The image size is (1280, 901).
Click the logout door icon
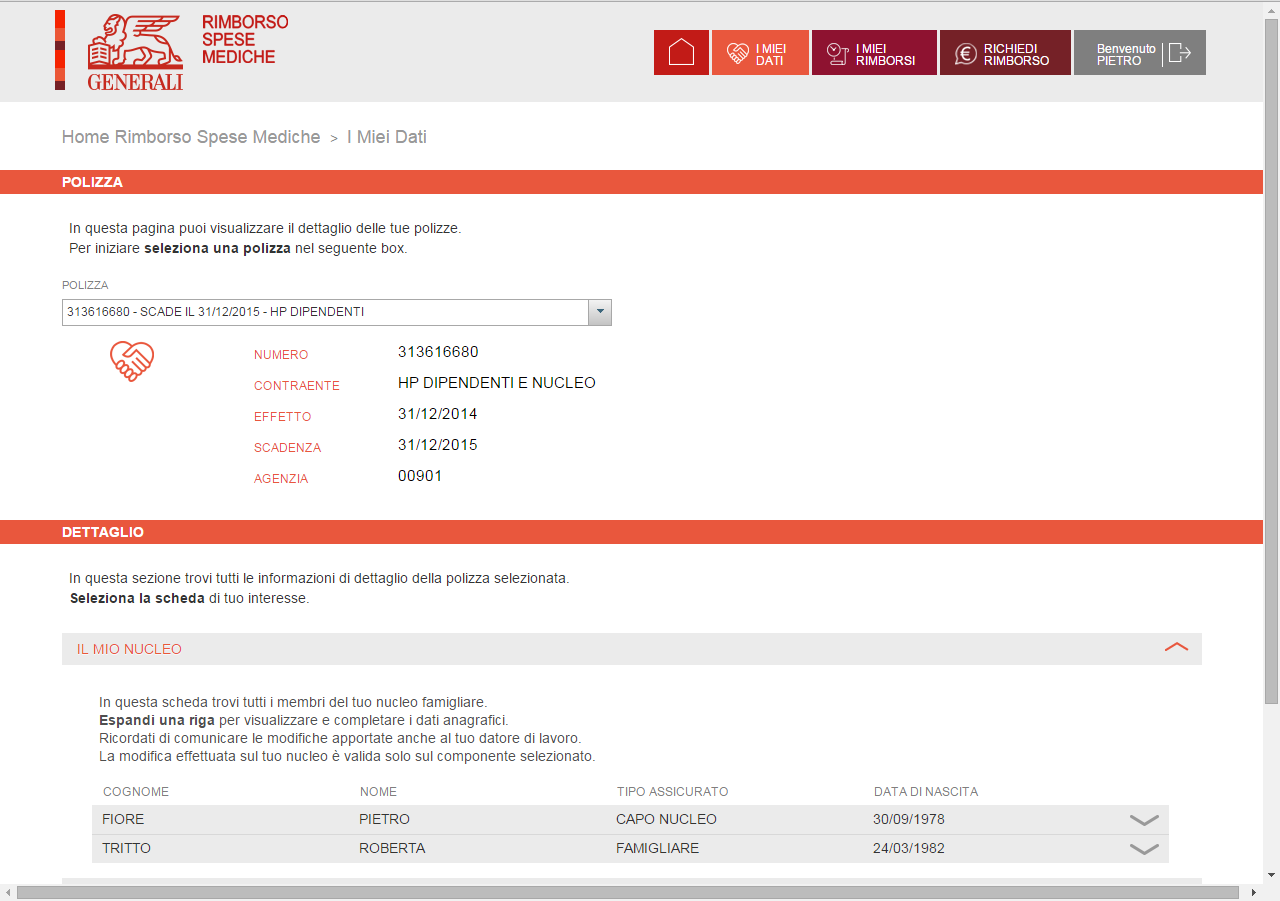(1180, 53)
